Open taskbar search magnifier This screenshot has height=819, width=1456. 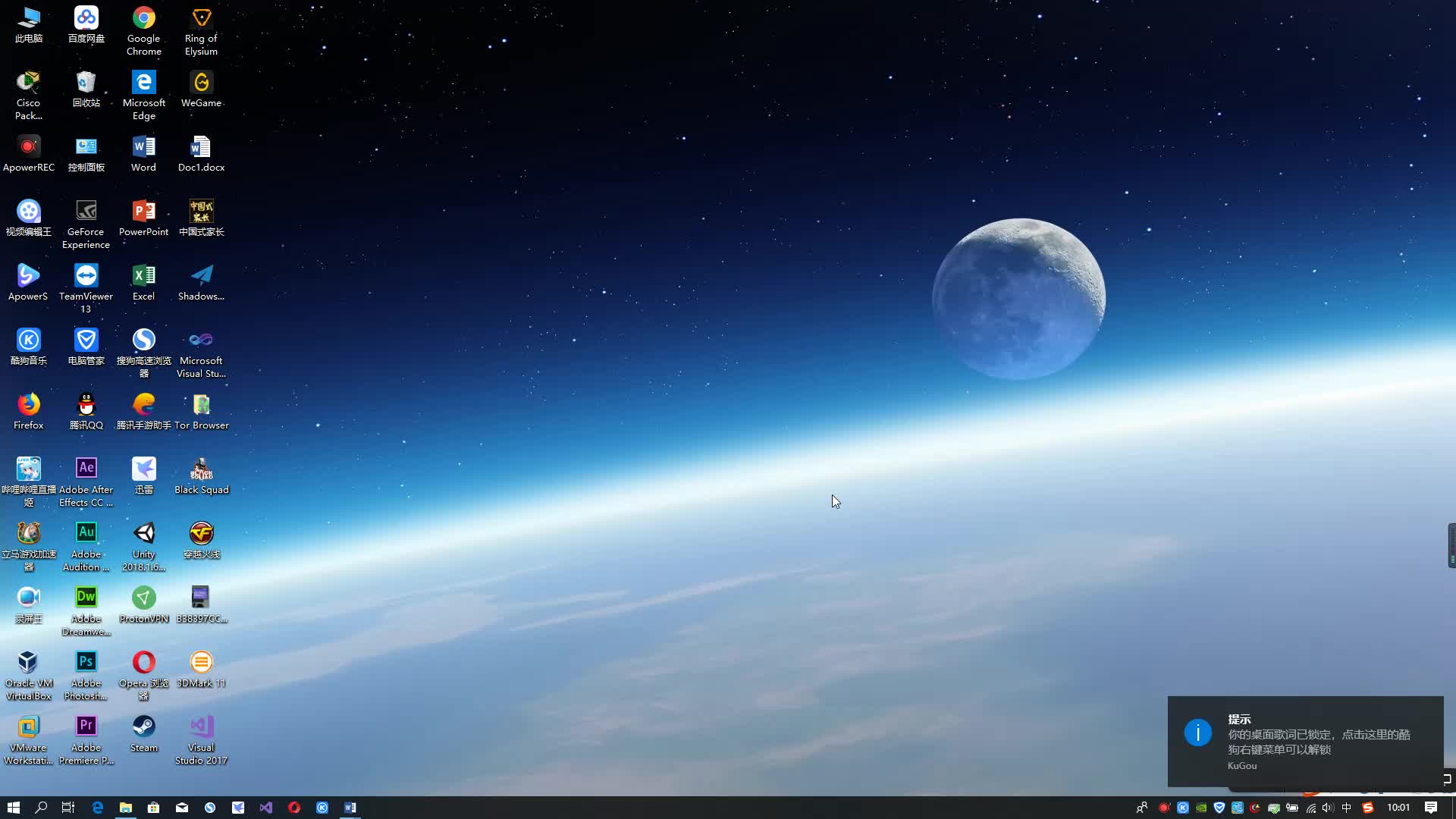pos(41,808)
